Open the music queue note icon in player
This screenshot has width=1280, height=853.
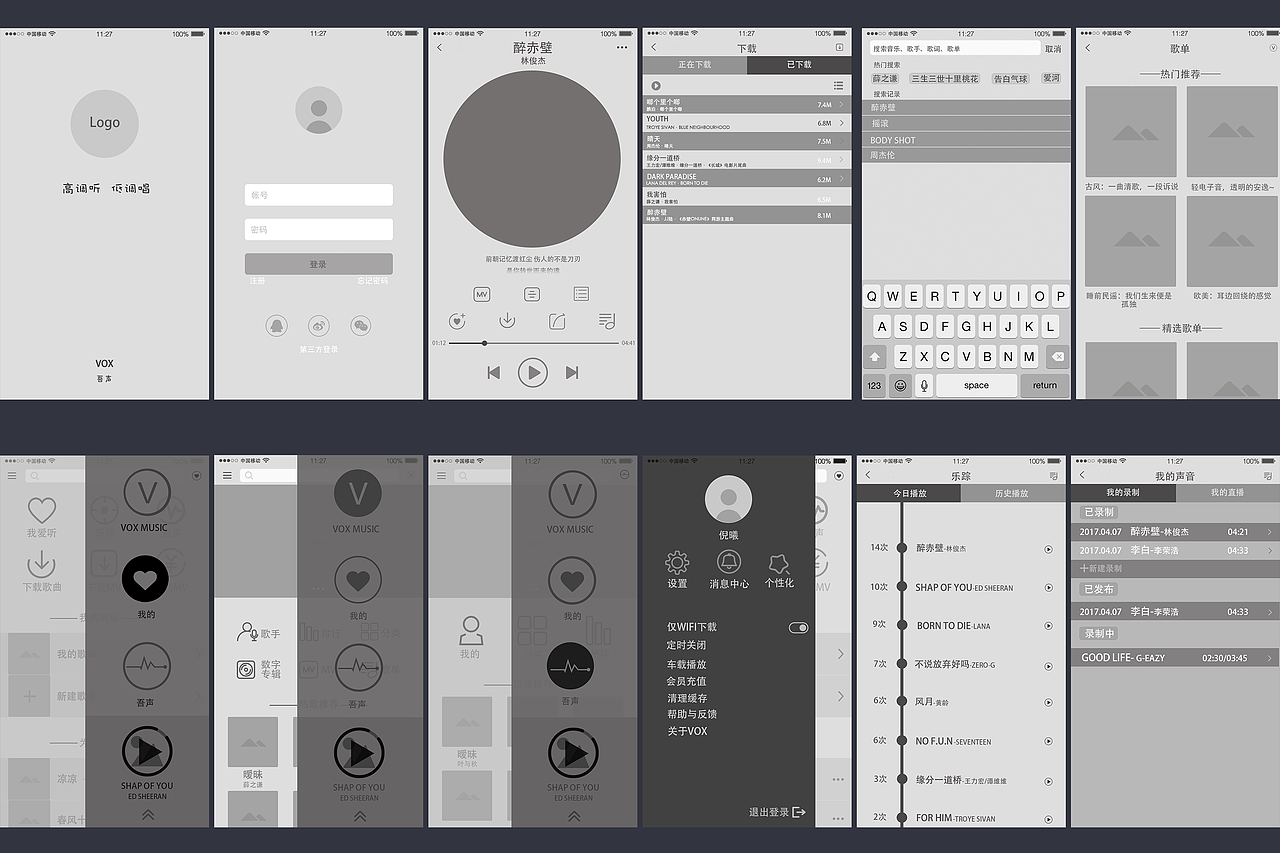click(x=606, y=321)
